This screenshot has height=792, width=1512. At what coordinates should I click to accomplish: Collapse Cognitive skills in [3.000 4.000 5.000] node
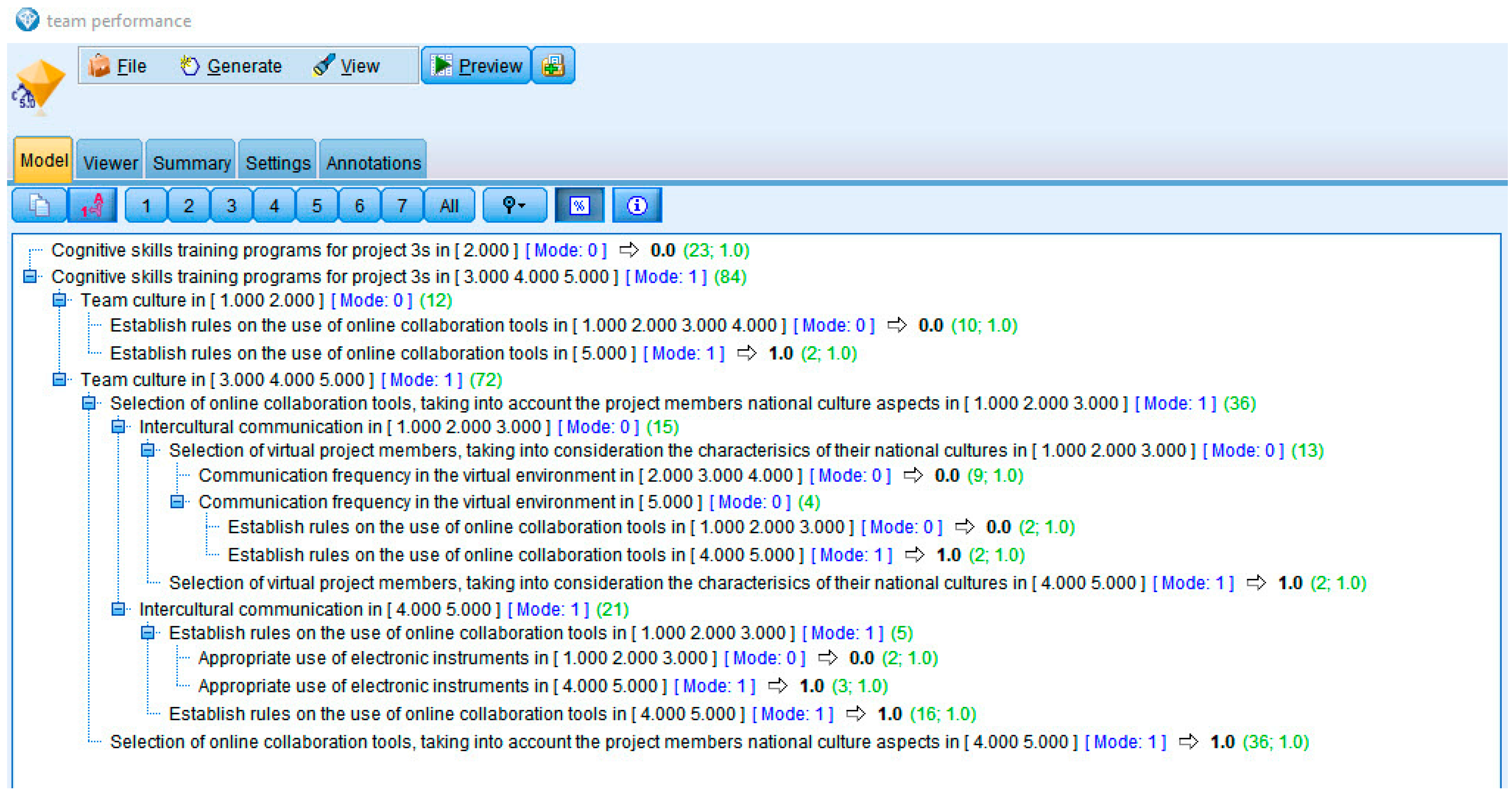[x=30, y=276]
